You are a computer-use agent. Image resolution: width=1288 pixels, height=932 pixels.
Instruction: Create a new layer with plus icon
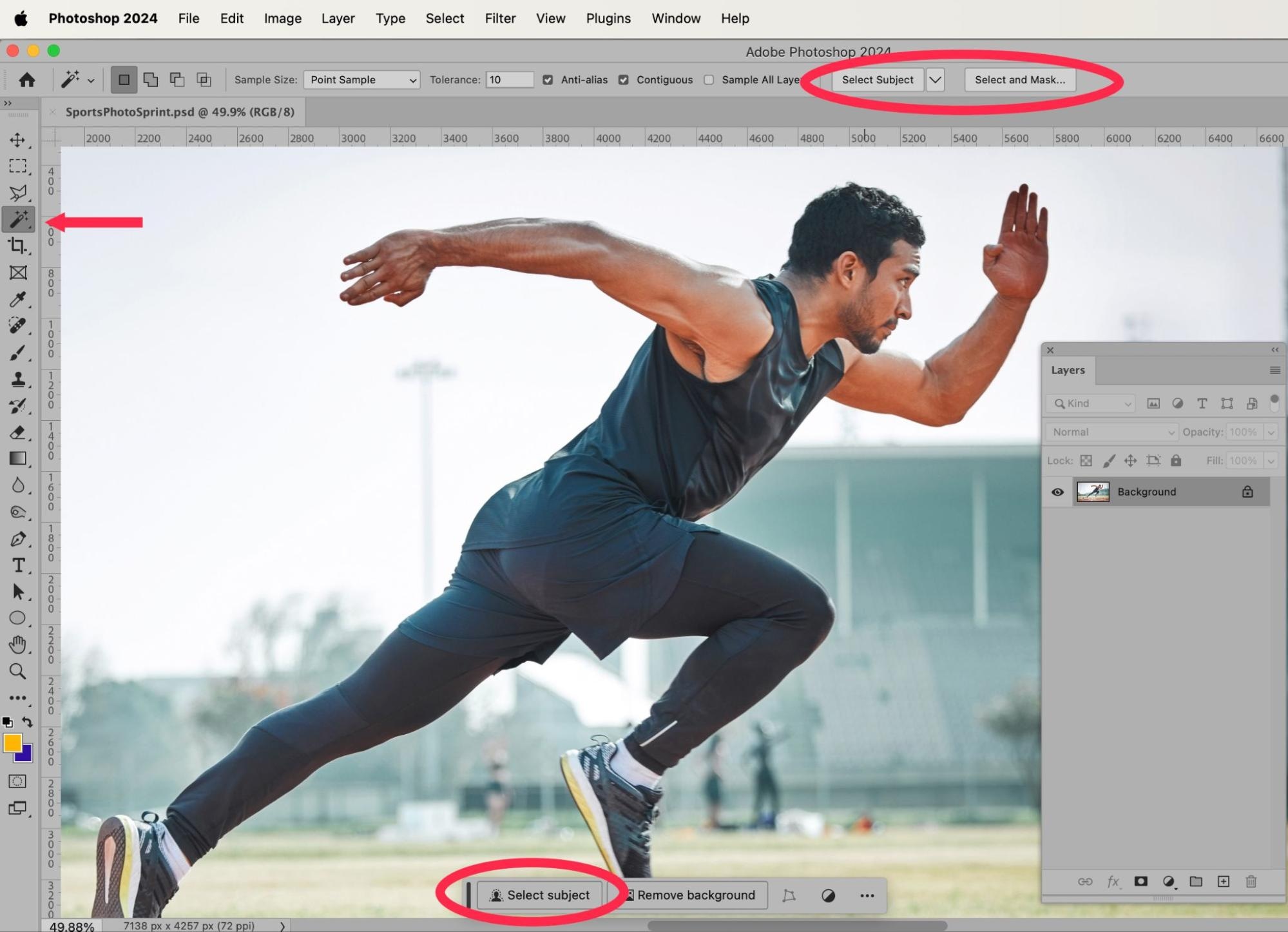[1223, 881]
